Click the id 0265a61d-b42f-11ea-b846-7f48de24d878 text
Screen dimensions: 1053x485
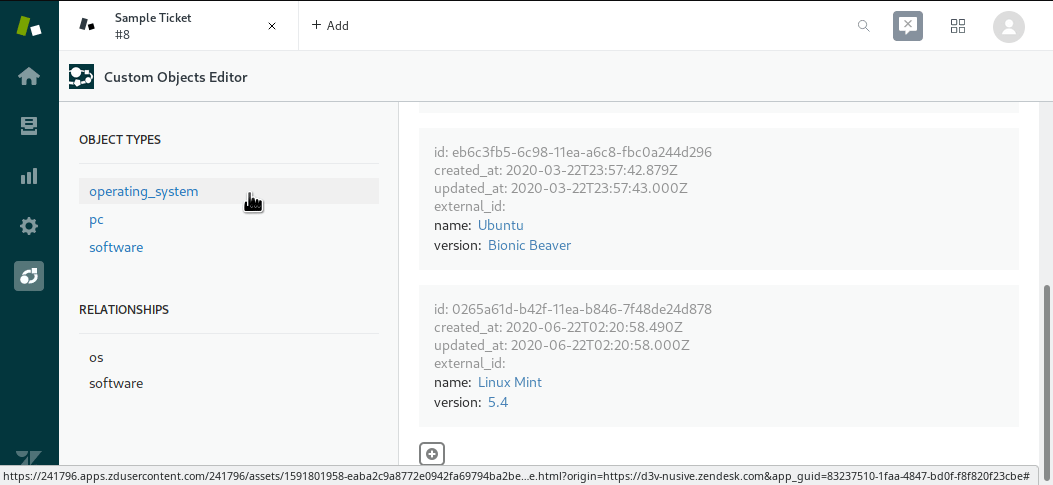(x=573, y=309)
